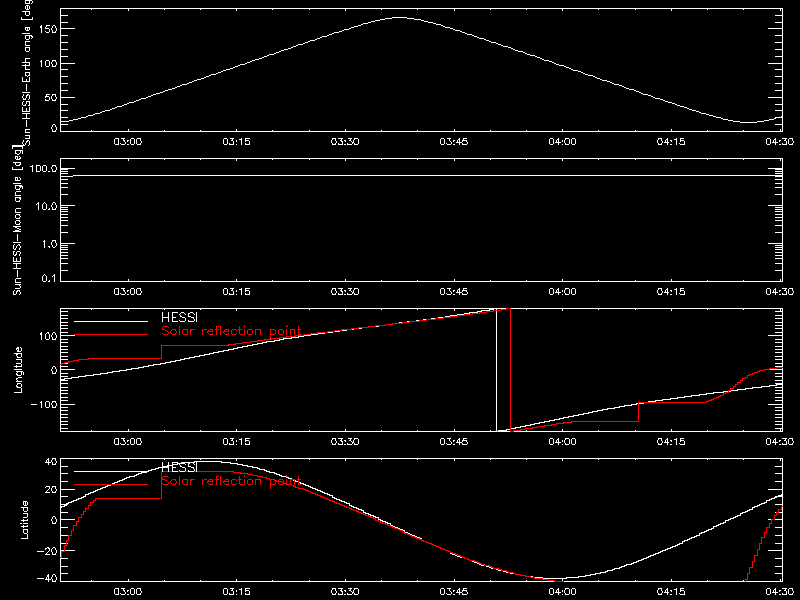Click the 0 tick label on Latitude plot
The image size is (800, 600).
pyautogui.click(x=54, y=520)
